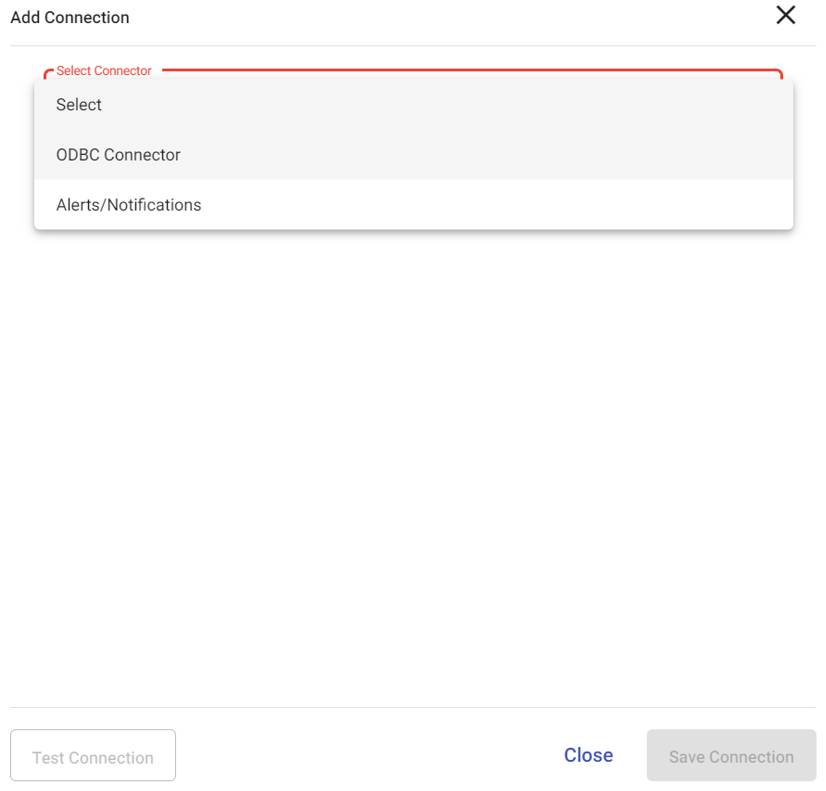Image resolution: width=826 pixels, height=791 pixels.
Task: Select the Alerts/Notifications connector option
Action: click(x=414, y=205)
